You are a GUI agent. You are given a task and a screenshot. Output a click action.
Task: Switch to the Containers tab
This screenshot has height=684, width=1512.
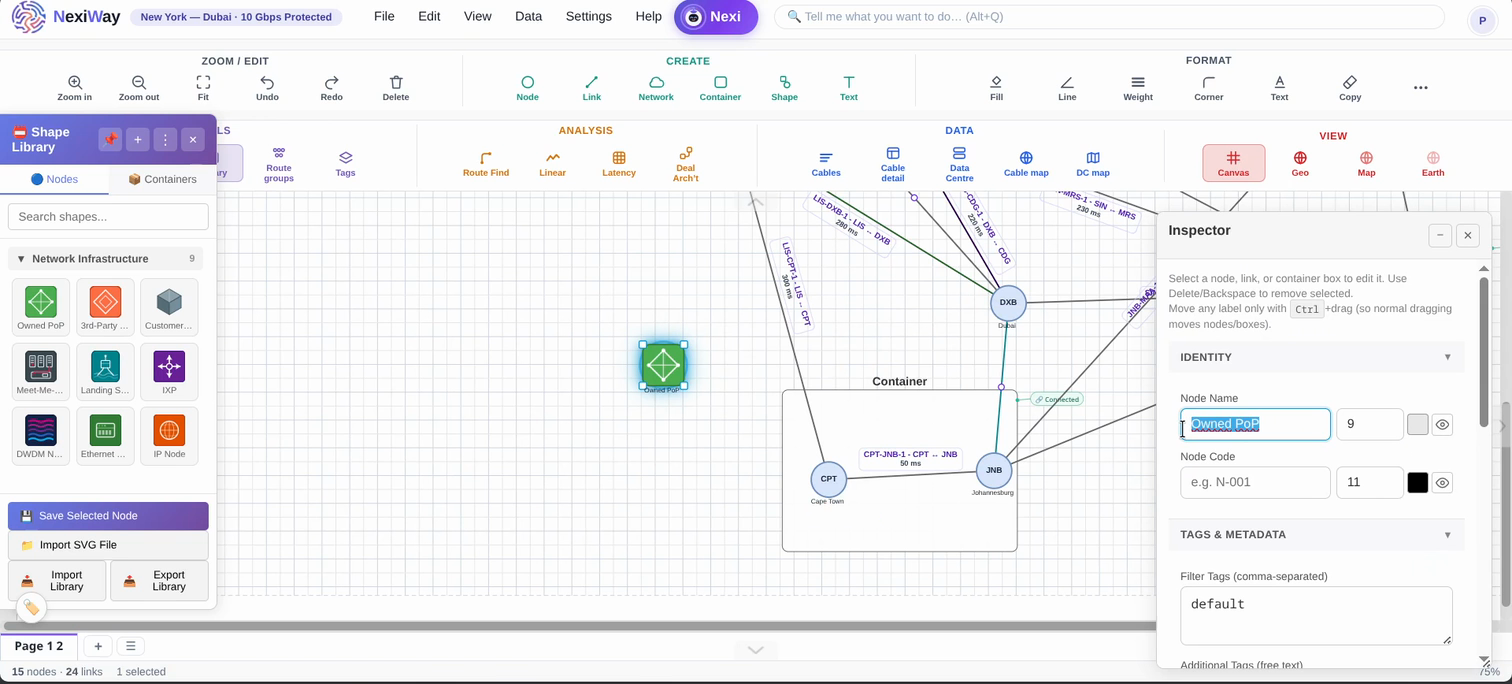tap(162, 179)
